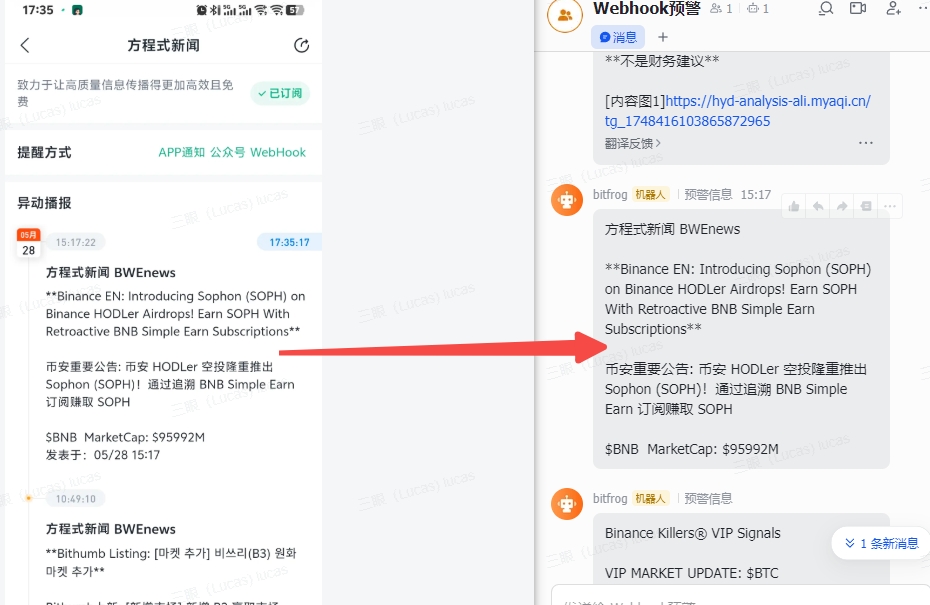Select the 提醒方式 label
This screenshot has width=930, height=605.
(44, 152)
